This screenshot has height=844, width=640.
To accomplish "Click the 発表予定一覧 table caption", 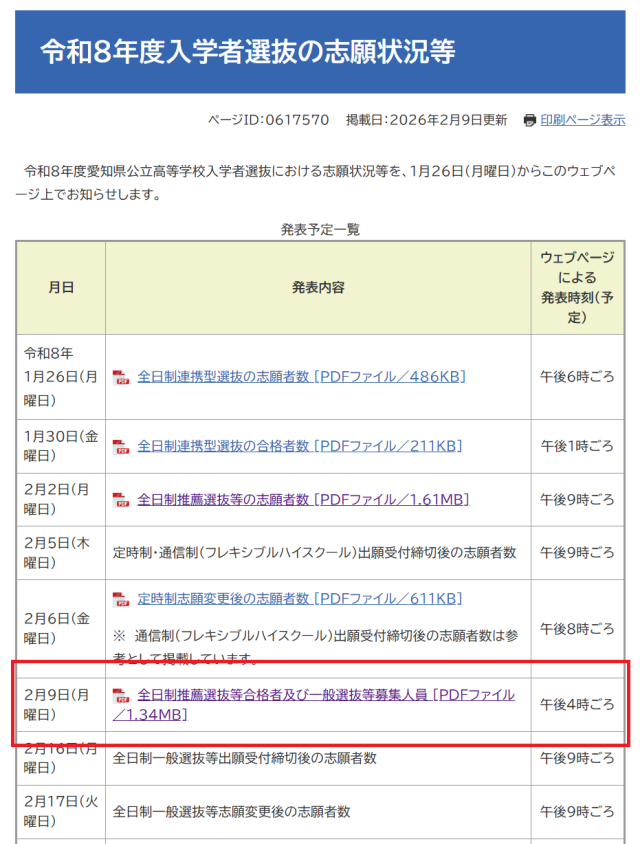I will (x=320, y=230).
